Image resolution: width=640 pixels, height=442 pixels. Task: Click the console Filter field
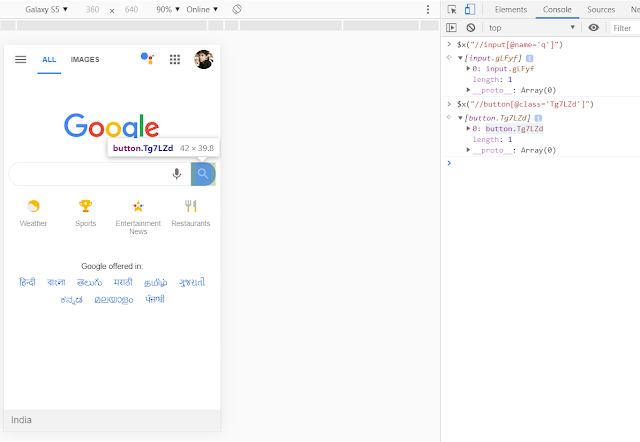[x=625, y=28]
